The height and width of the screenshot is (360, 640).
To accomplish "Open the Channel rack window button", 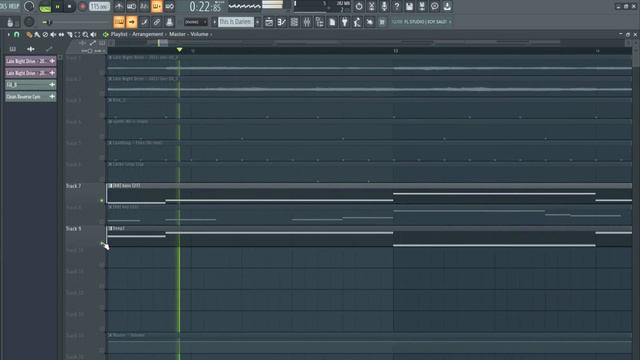I will tap(294, 22).
